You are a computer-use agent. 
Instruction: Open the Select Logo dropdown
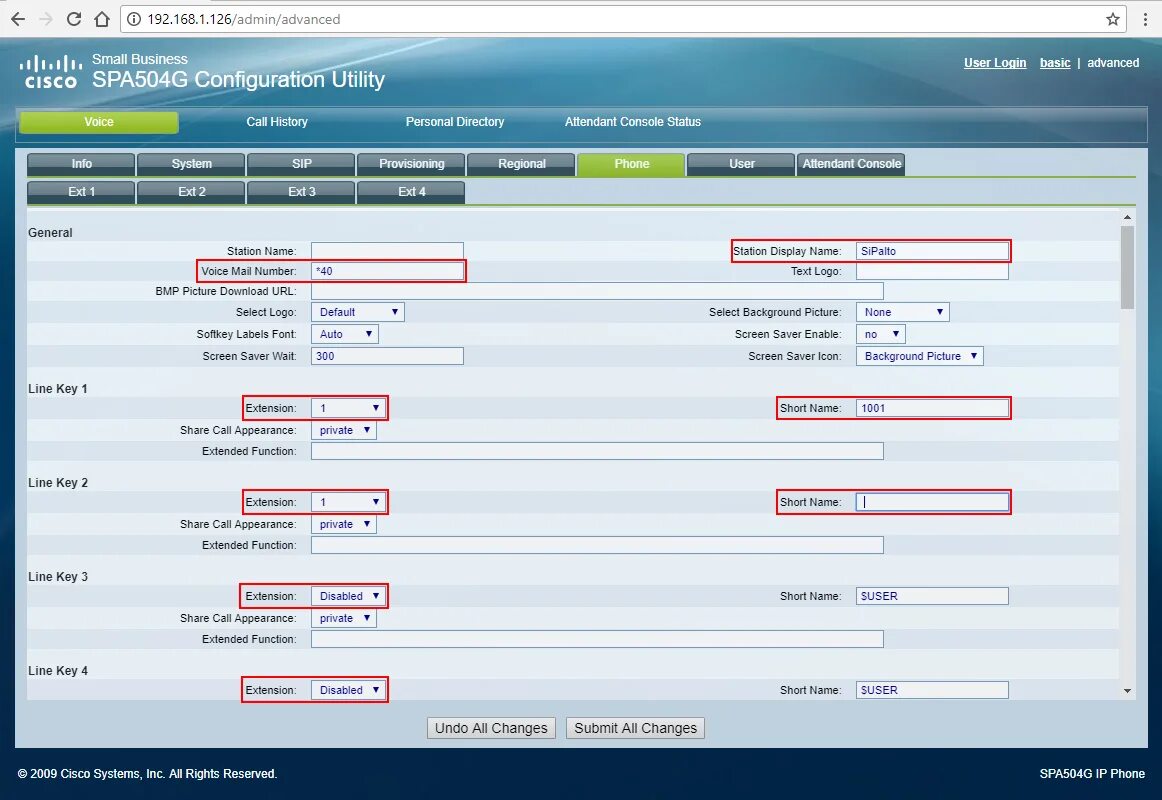[x=357, y=313]
